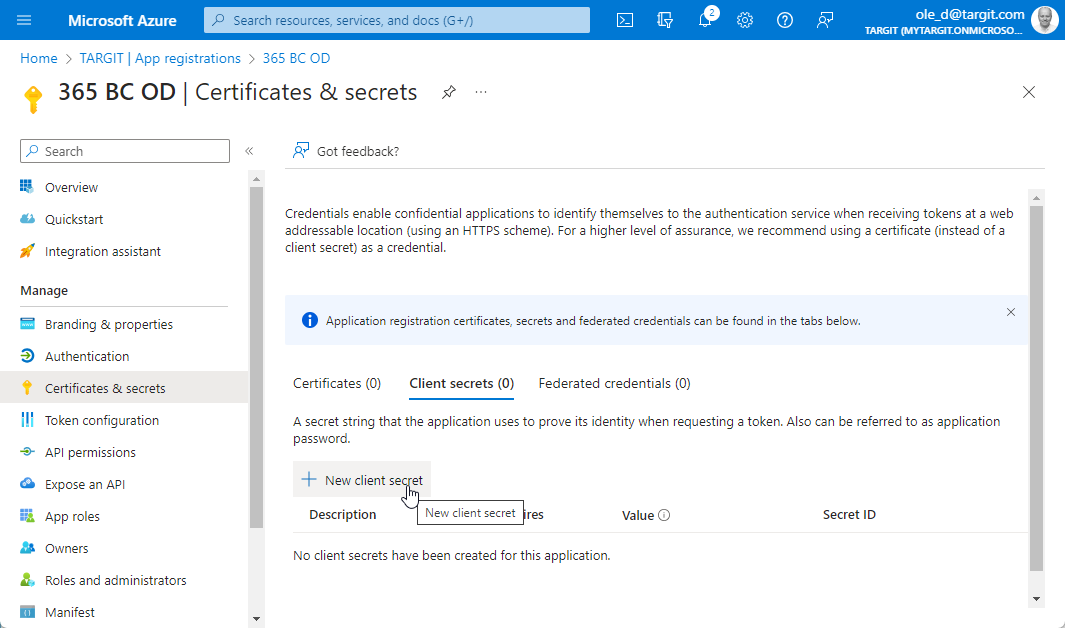Click the ole_d@targit.com account name

(970, 14)
